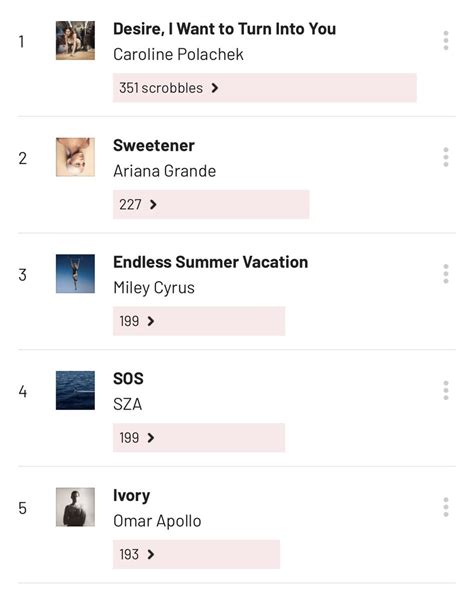
Task: Expand the 227 scrobbles bar for Sweetener
Action: point(211,204)
